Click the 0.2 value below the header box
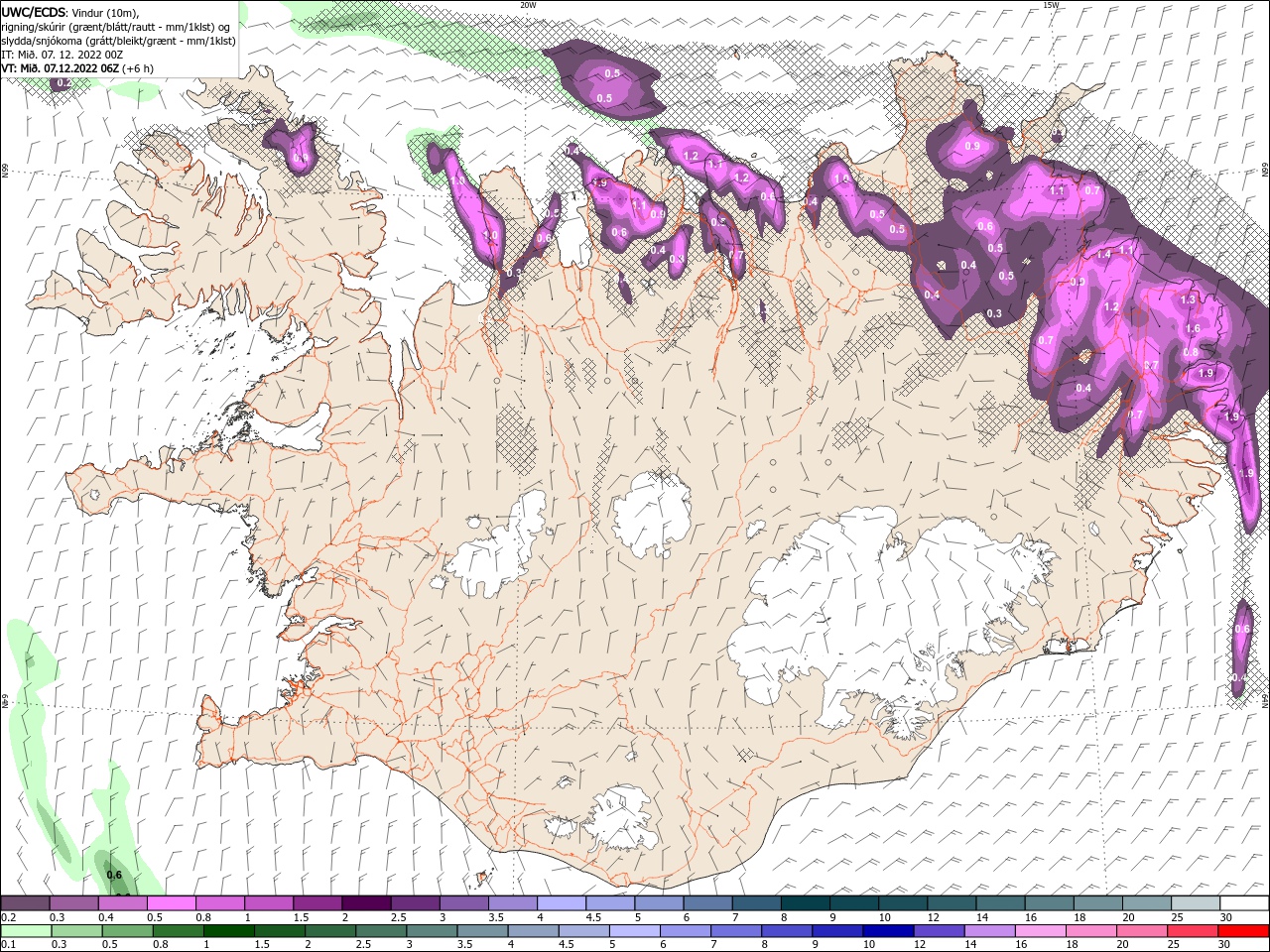 pyautogui.click(x=63, y=83)
